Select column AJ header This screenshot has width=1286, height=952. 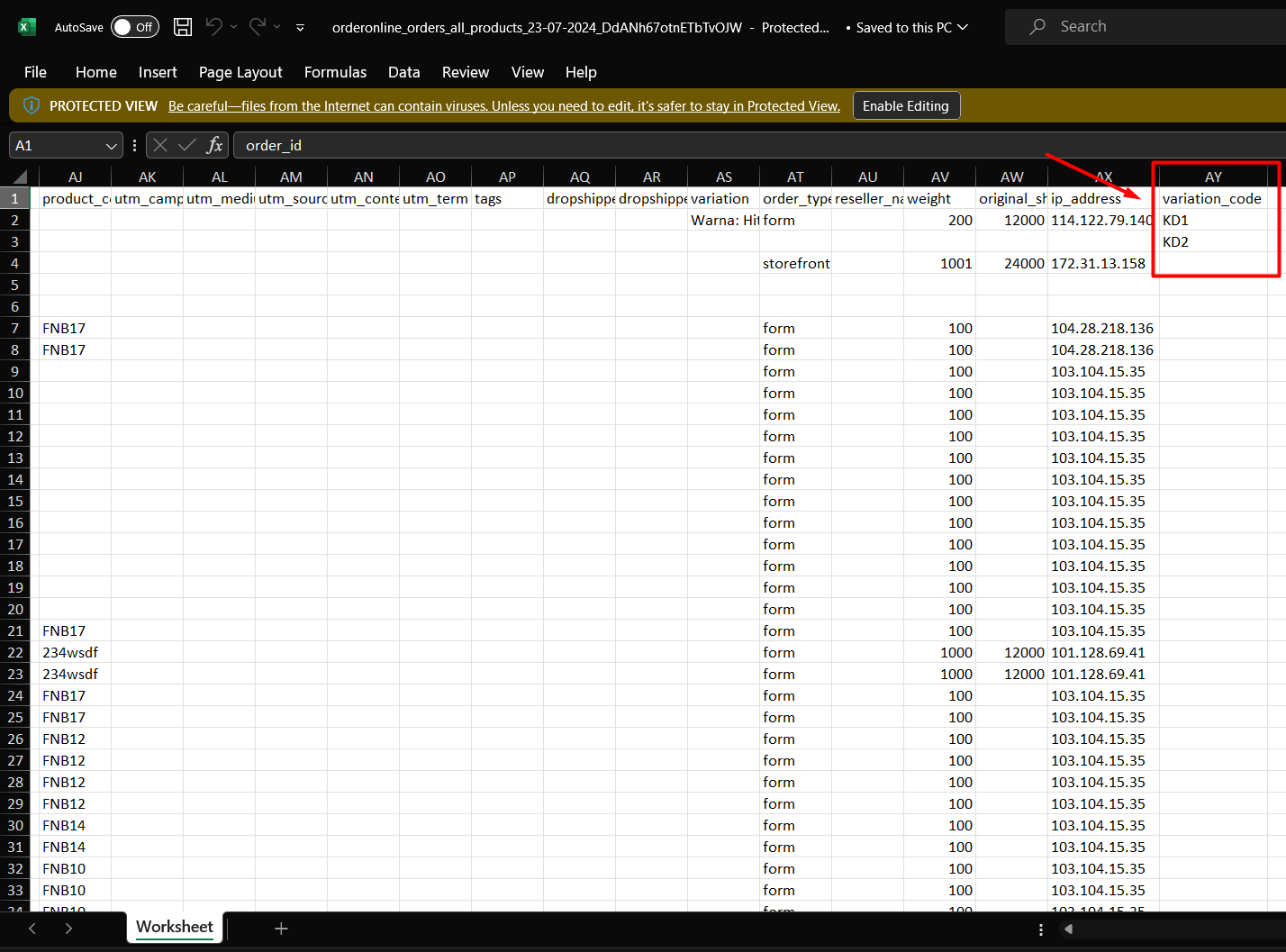(76, 177)
